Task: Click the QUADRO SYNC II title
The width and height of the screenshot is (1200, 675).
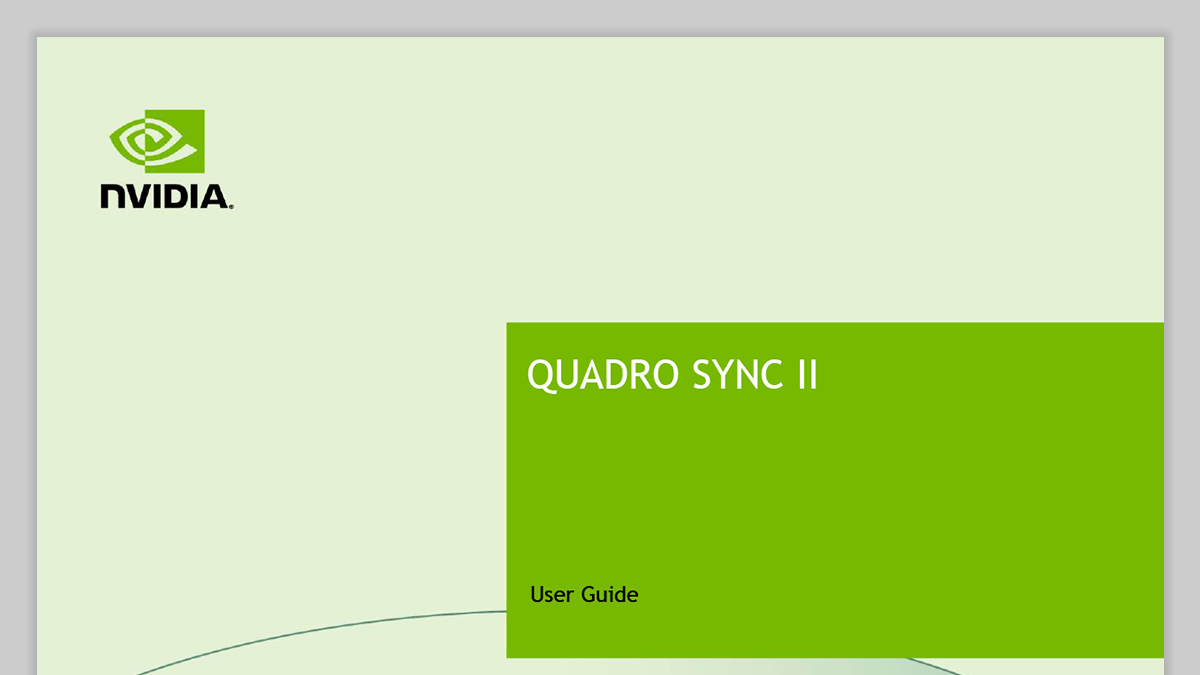Action: [672, 376]
